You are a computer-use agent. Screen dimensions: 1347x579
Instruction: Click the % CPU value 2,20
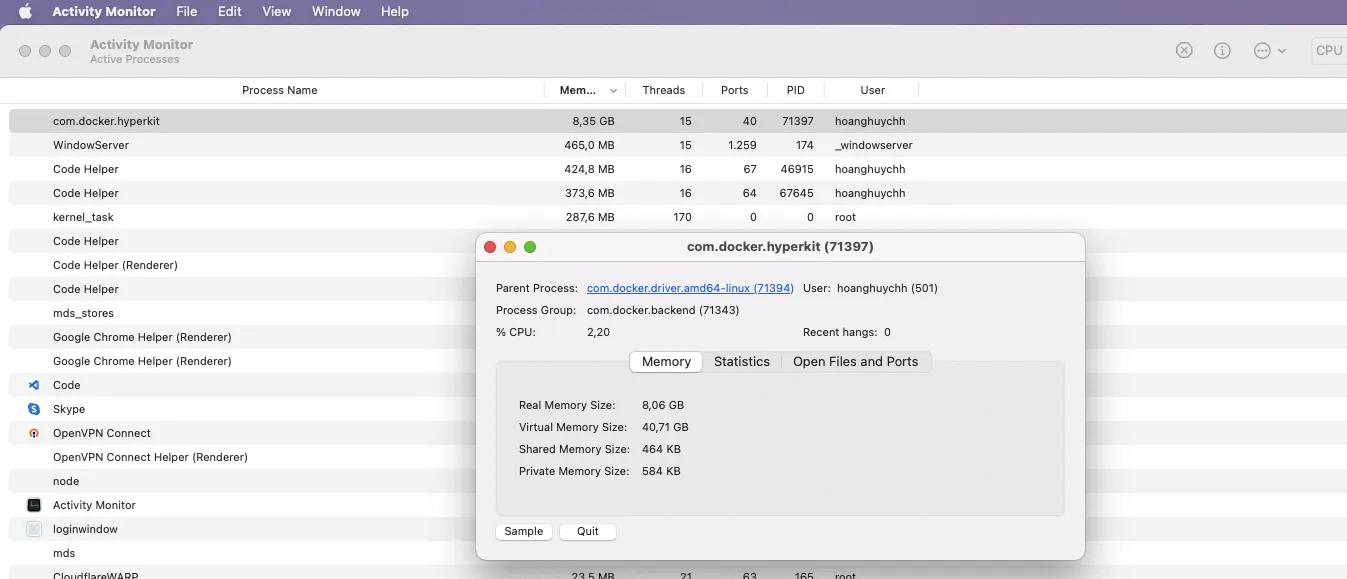pos(598,332)
